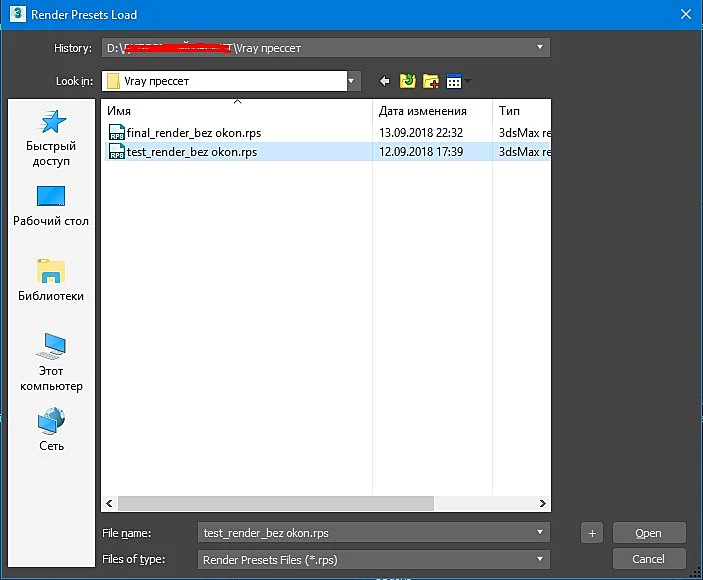703x580 pixels.
Task: Create new folder icon
Action: coord(431,81)
